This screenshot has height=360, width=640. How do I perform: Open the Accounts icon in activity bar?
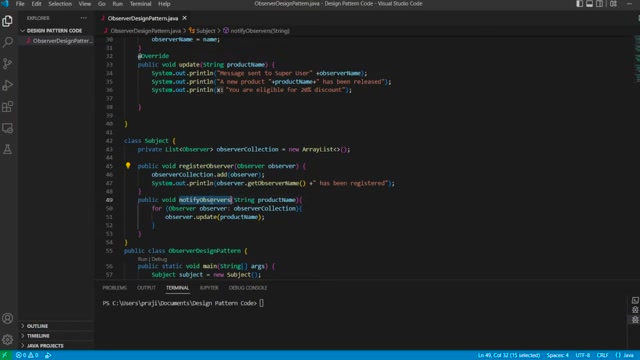point(7,318)
